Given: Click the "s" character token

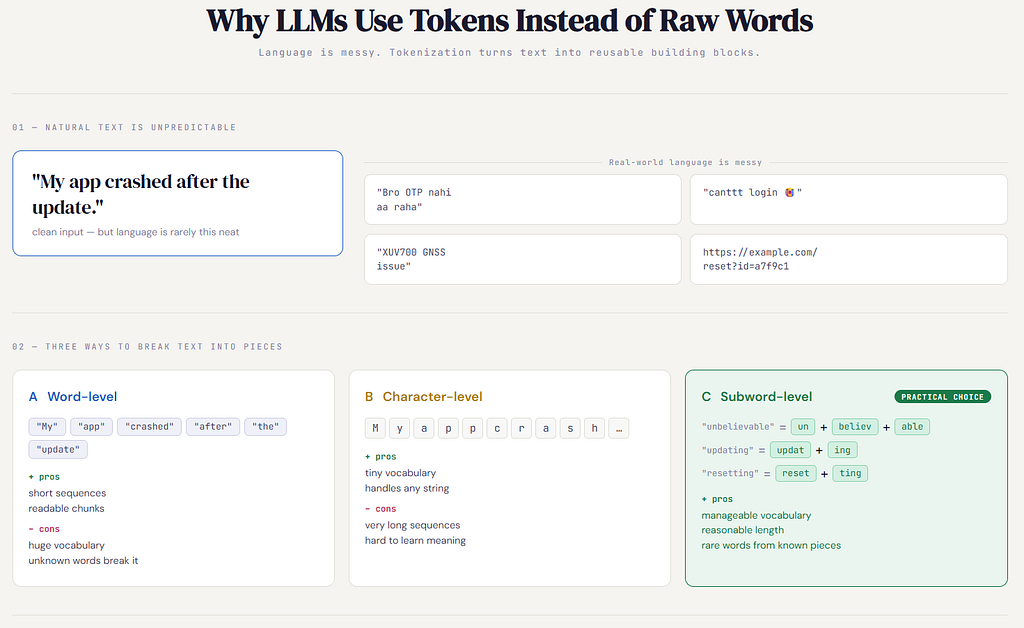Looking at the screenshot, I should [x=570, y=428].
